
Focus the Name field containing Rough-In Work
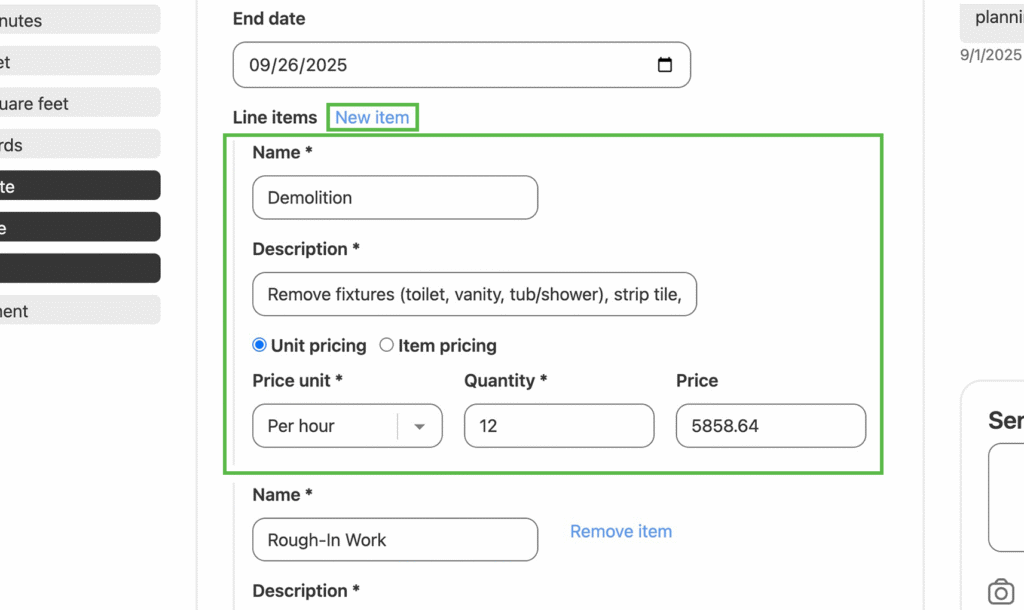point(395,540)
